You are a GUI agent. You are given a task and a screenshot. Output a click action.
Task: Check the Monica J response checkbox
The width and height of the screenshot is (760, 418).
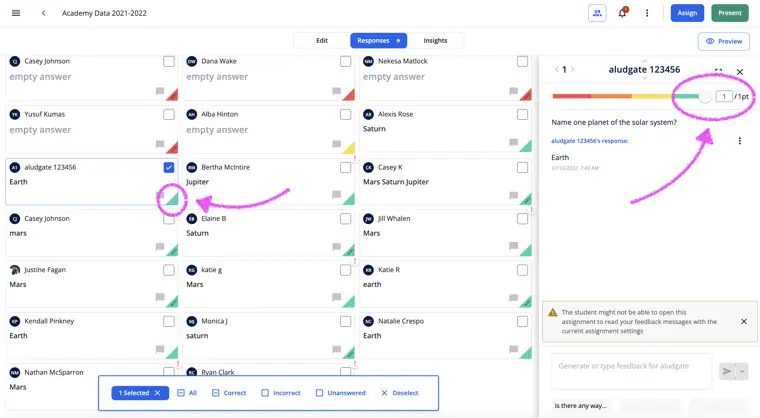coord(346,322)
